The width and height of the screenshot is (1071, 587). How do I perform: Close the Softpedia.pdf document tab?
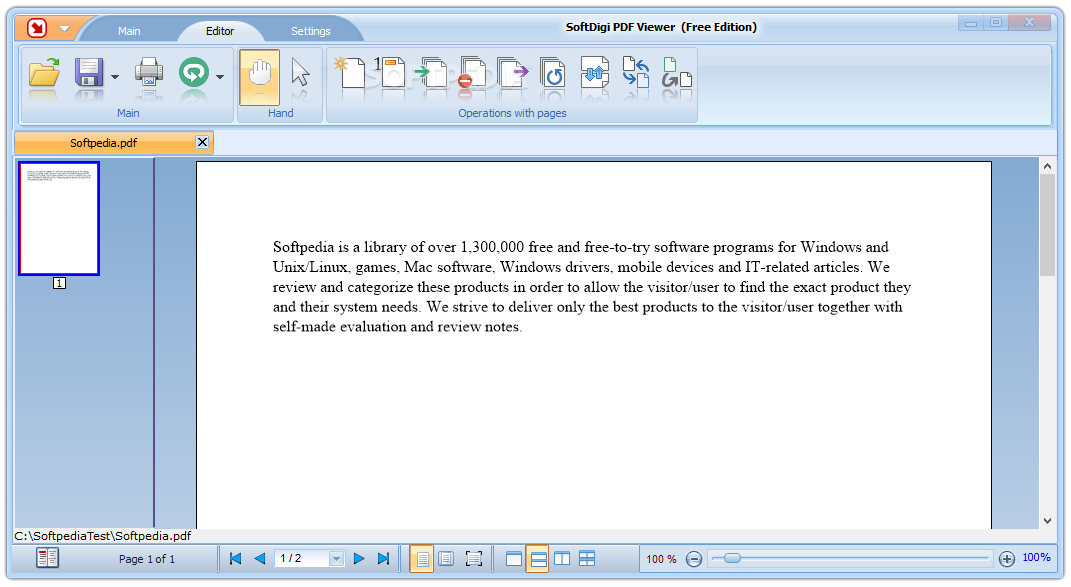tap(202, 142)
